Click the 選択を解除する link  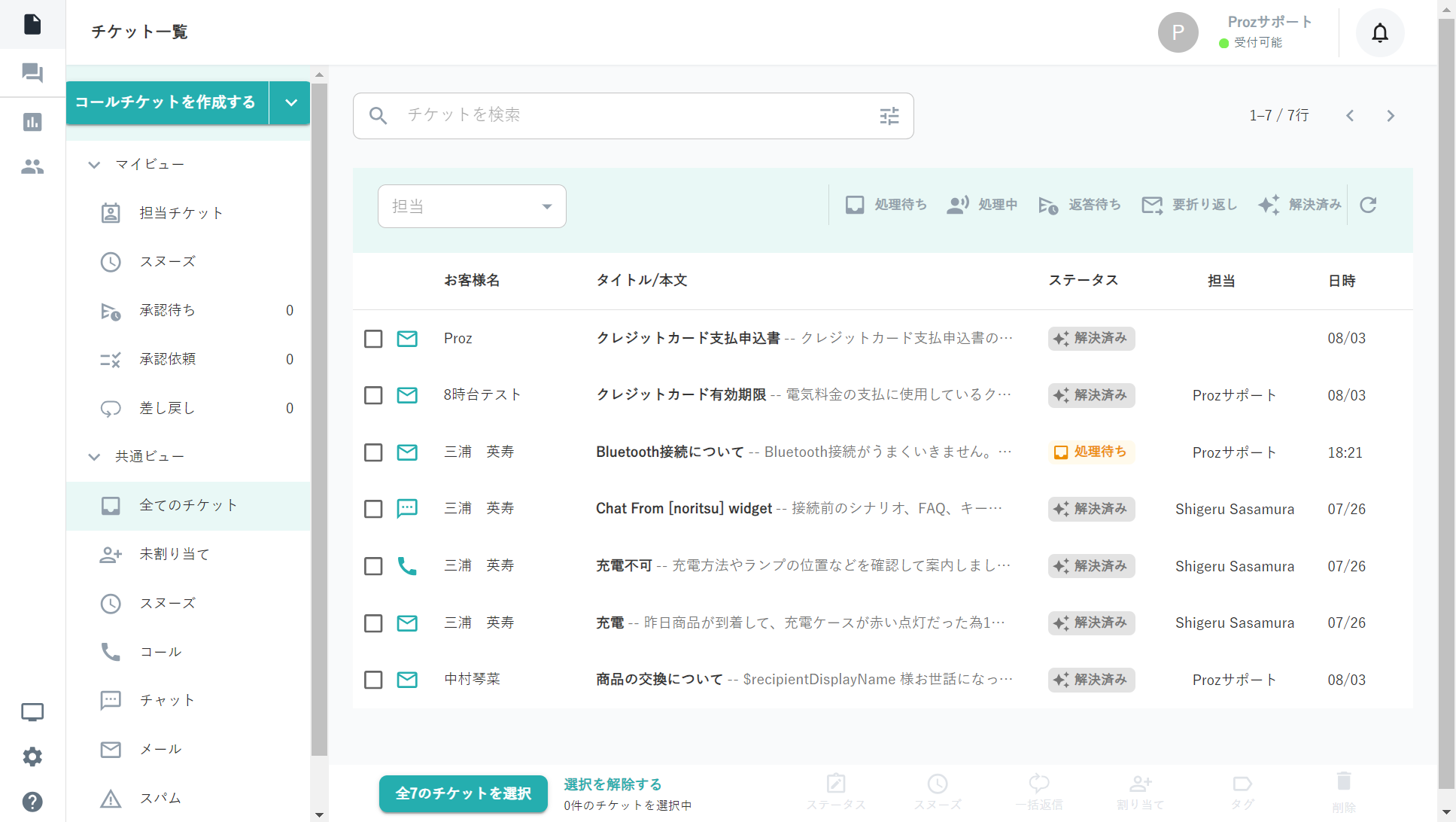612,784
